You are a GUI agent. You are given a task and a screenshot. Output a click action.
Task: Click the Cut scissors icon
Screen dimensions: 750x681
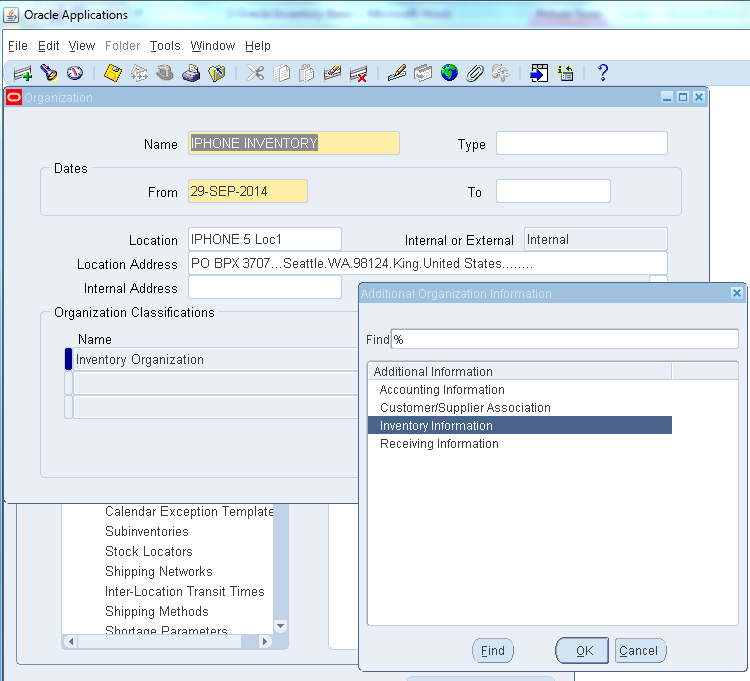[255, 73]
